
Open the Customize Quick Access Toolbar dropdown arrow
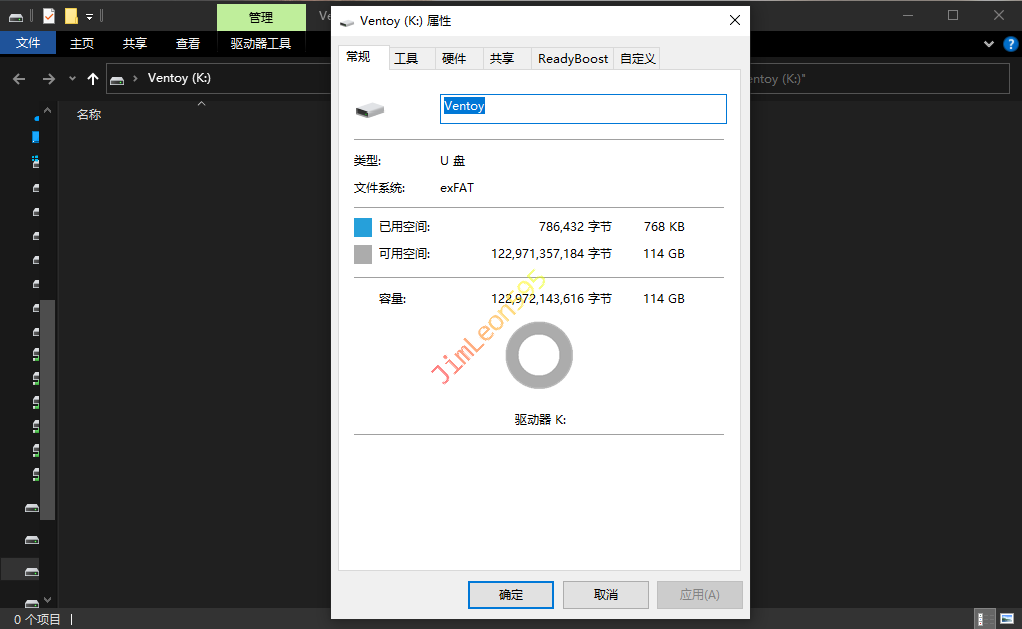pyautogui.click(x=89, y=16)
